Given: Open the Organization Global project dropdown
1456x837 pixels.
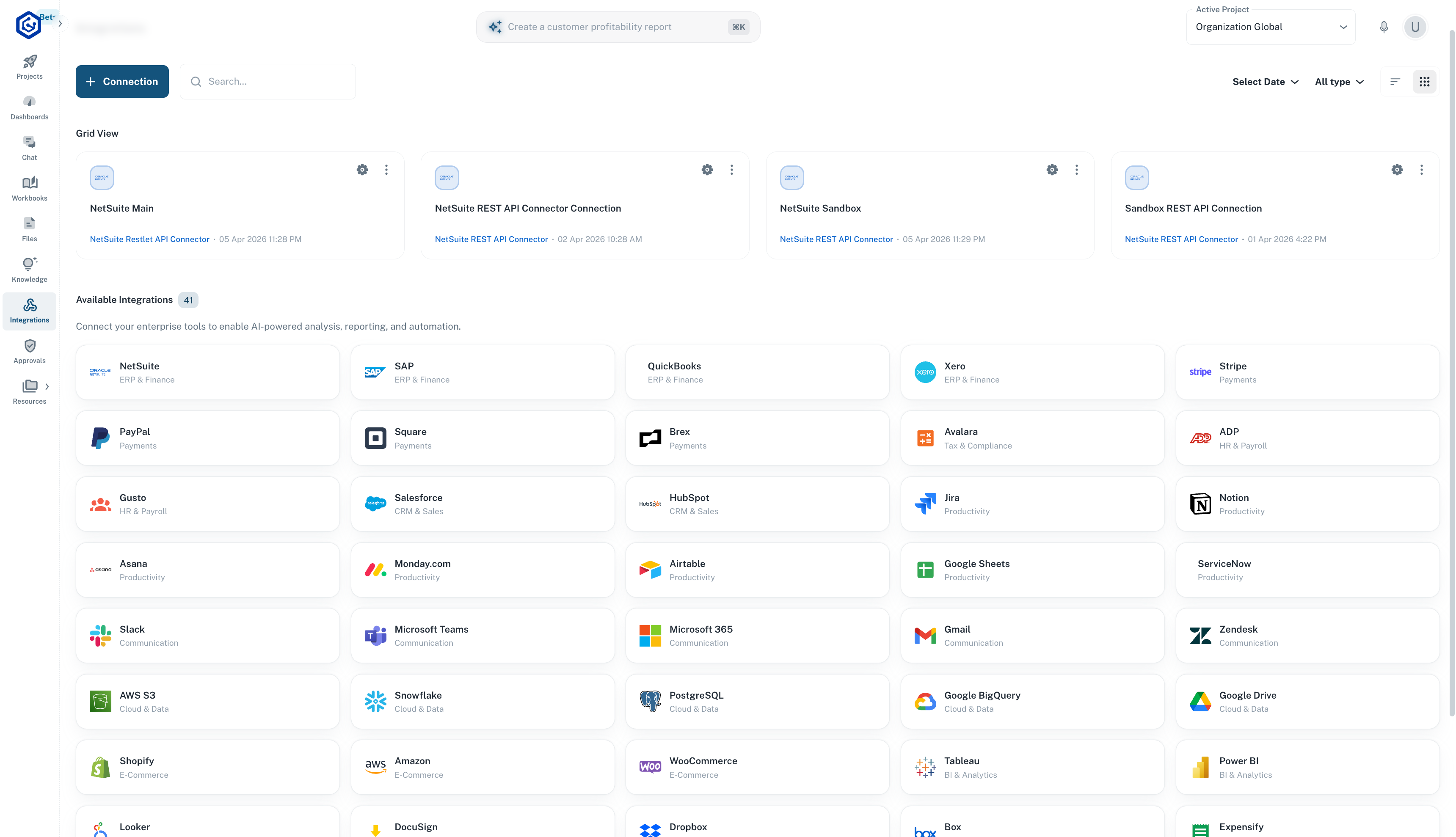Looking at the screenshot, I should [x=1270, y=26].
